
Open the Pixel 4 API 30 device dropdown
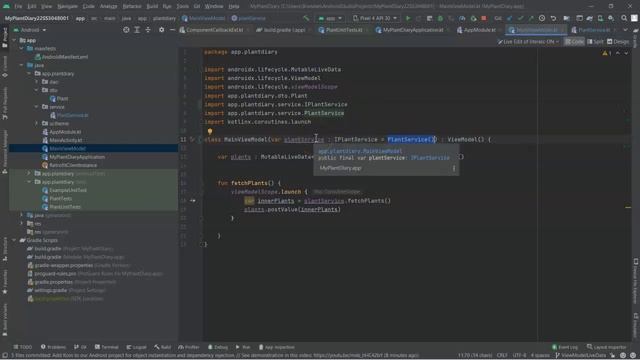[375, 18]
